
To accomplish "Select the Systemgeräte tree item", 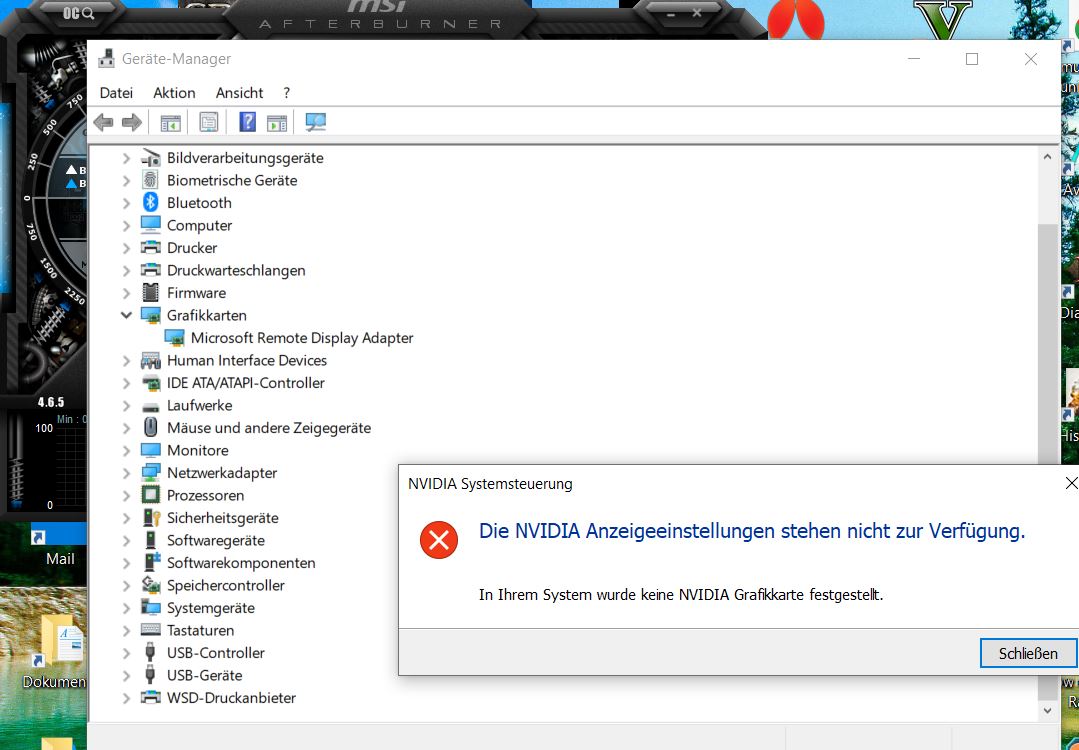I will pos(211,608).
